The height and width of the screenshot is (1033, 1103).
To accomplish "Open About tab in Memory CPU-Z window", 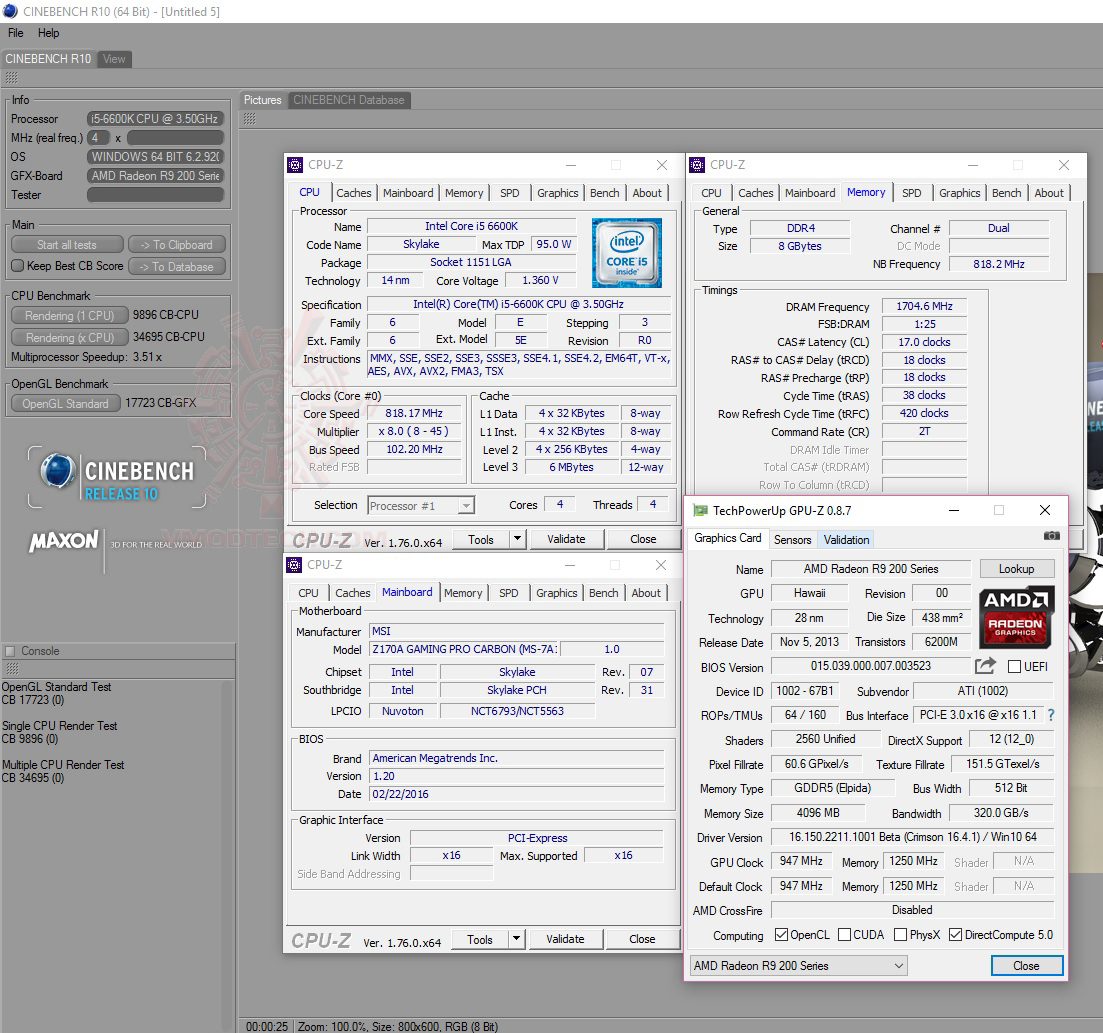I will pos(1049,193).
